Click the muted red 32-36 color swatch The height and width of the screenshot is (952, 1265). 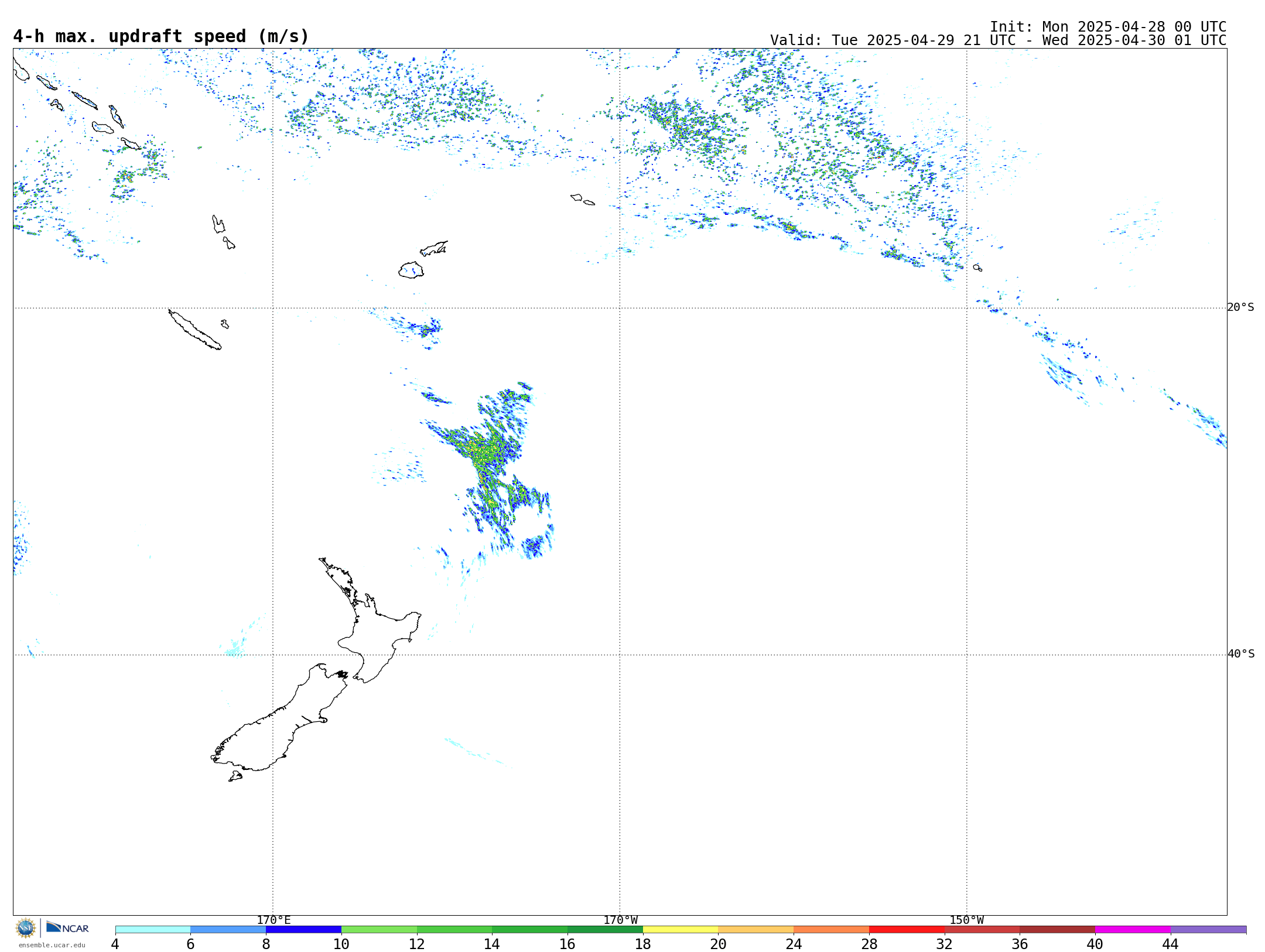(x=982, y=930)
